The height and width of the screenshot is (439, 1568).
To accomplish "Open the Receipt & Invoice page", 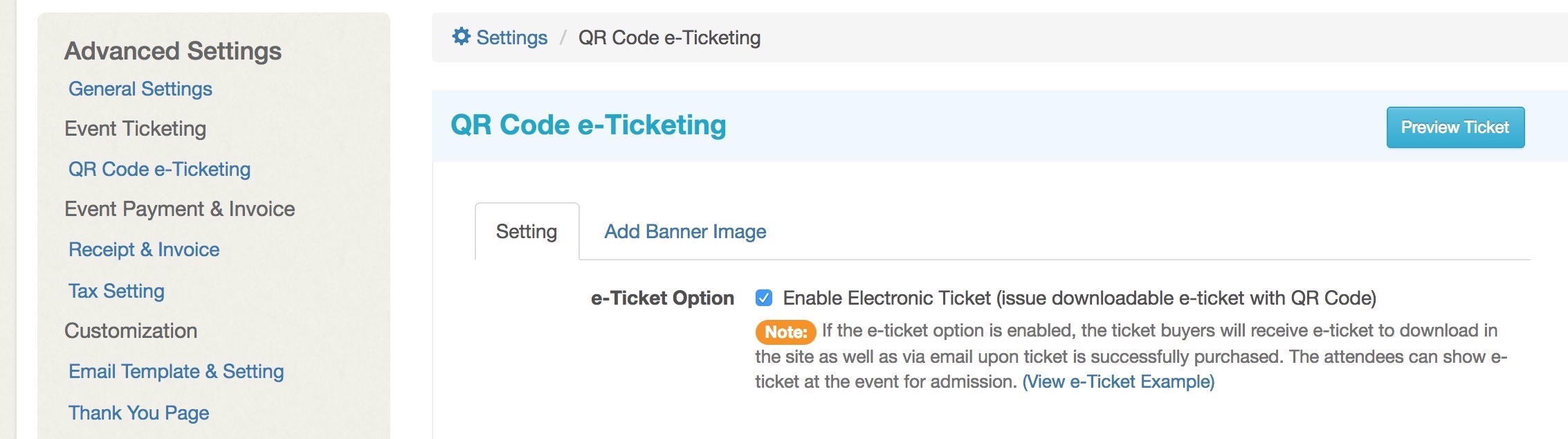I will coord(144,249).
